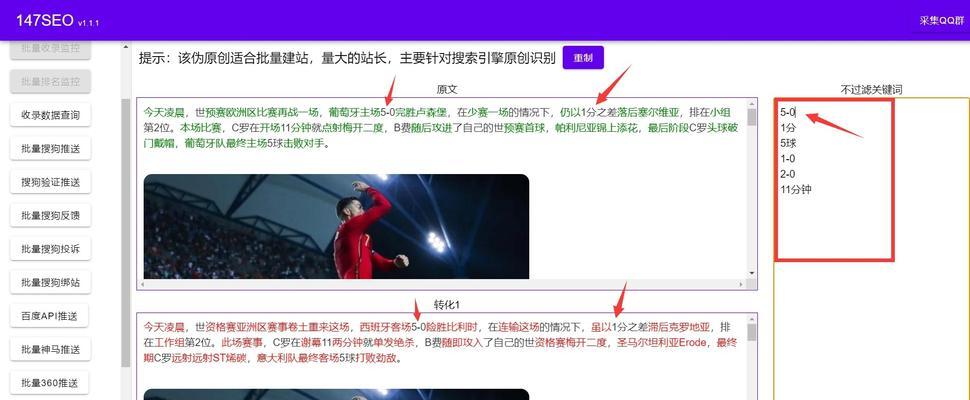Click the 重制 reset button
This screenshot has height=400, width=970.
pos(583,58)
